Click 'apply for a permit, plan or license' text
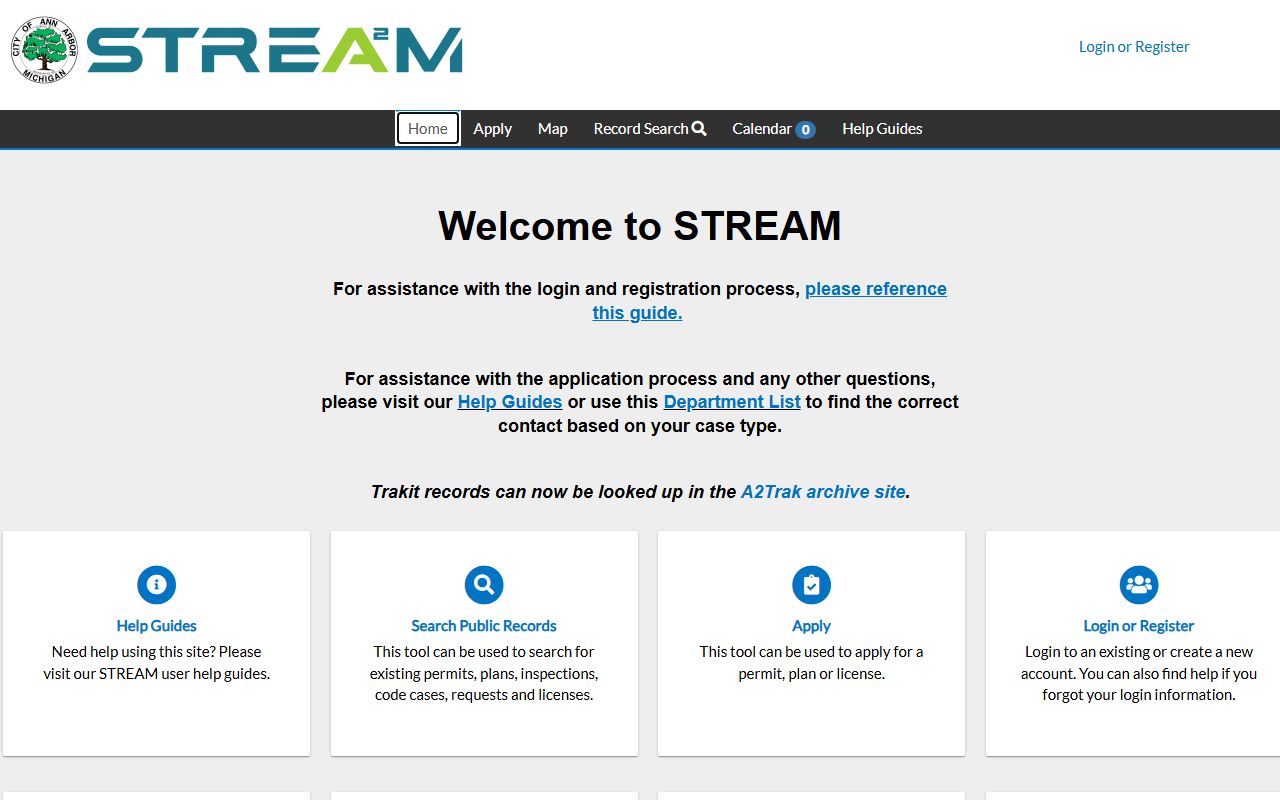Viewport: 1280px width, 800px height. 811,662
